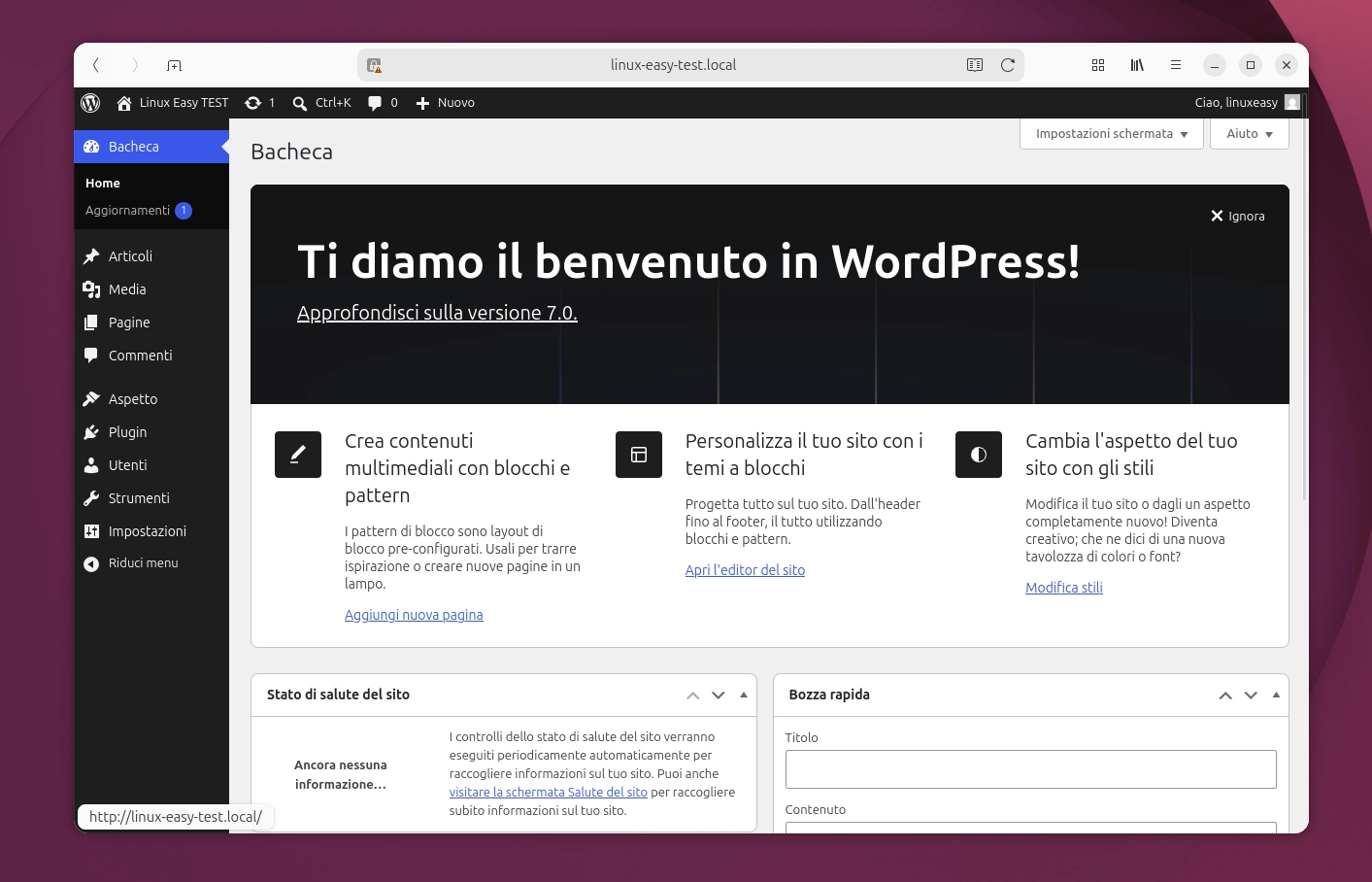Open the browser bookmarks library icon
Screen dimensions: 1372x882
pos(1137,65)
